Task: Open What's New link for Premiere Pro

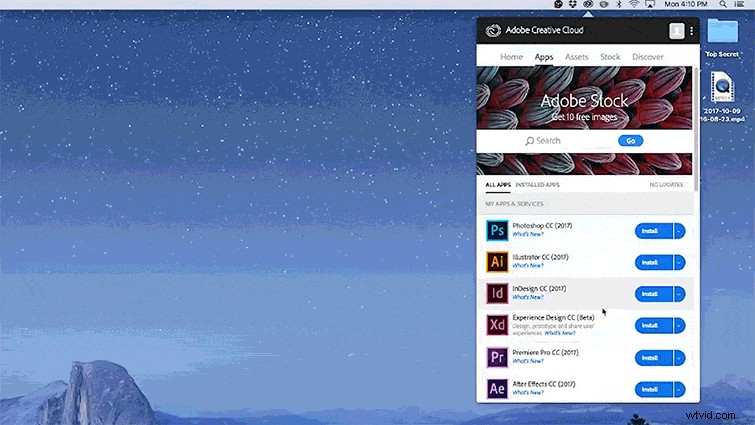Action: (x=528, y=361)
